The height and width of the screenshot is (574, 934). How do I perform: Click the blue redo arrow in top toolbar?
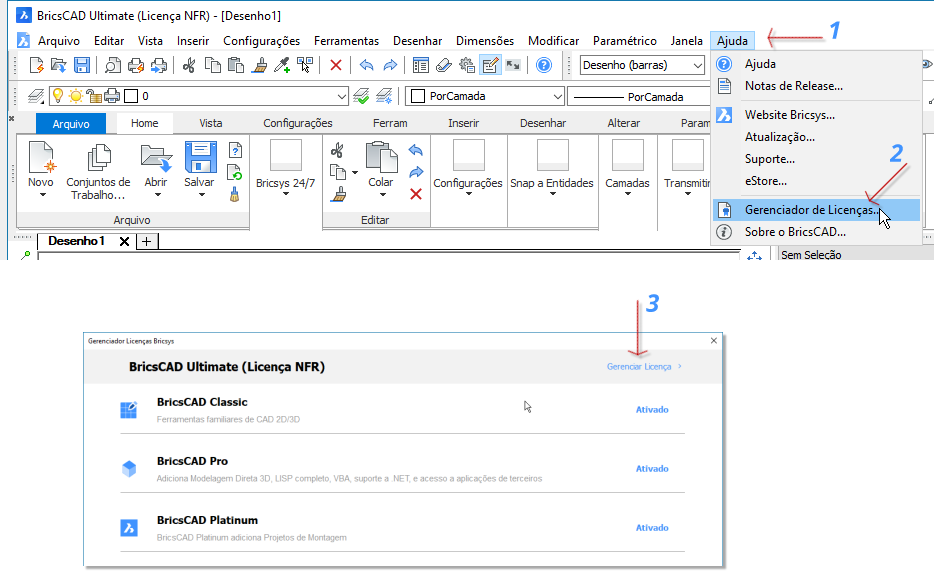[x=390, y=65]
